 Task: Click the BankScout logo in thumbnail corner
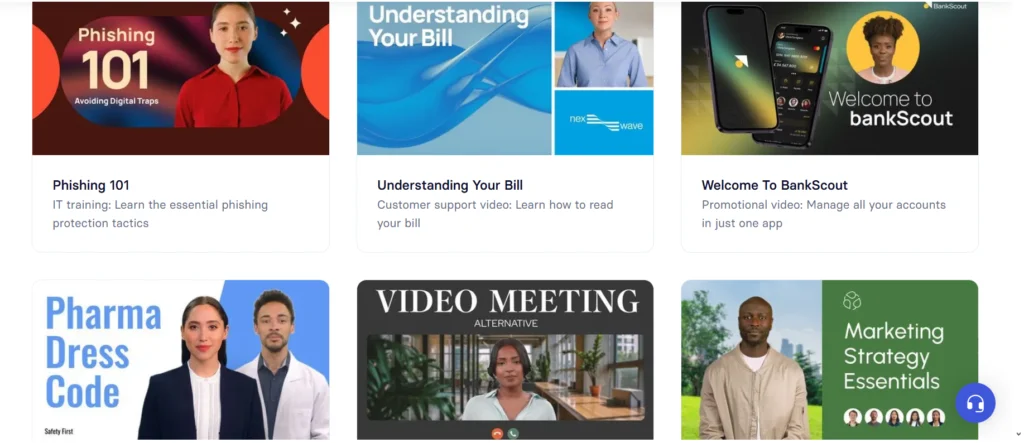point(945,6)
